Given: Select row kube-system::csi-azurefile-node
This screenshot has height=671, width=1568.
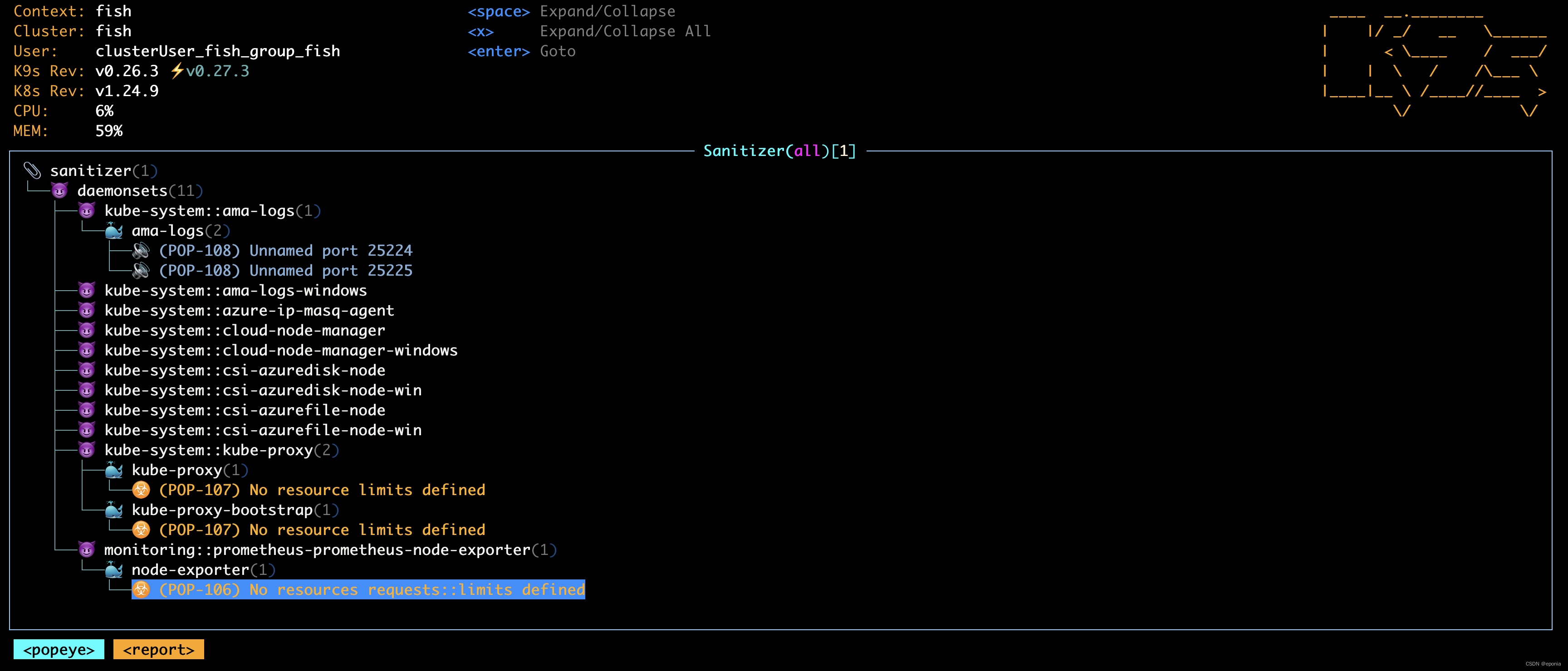Looking at the screenshot, I should [245, 410].
